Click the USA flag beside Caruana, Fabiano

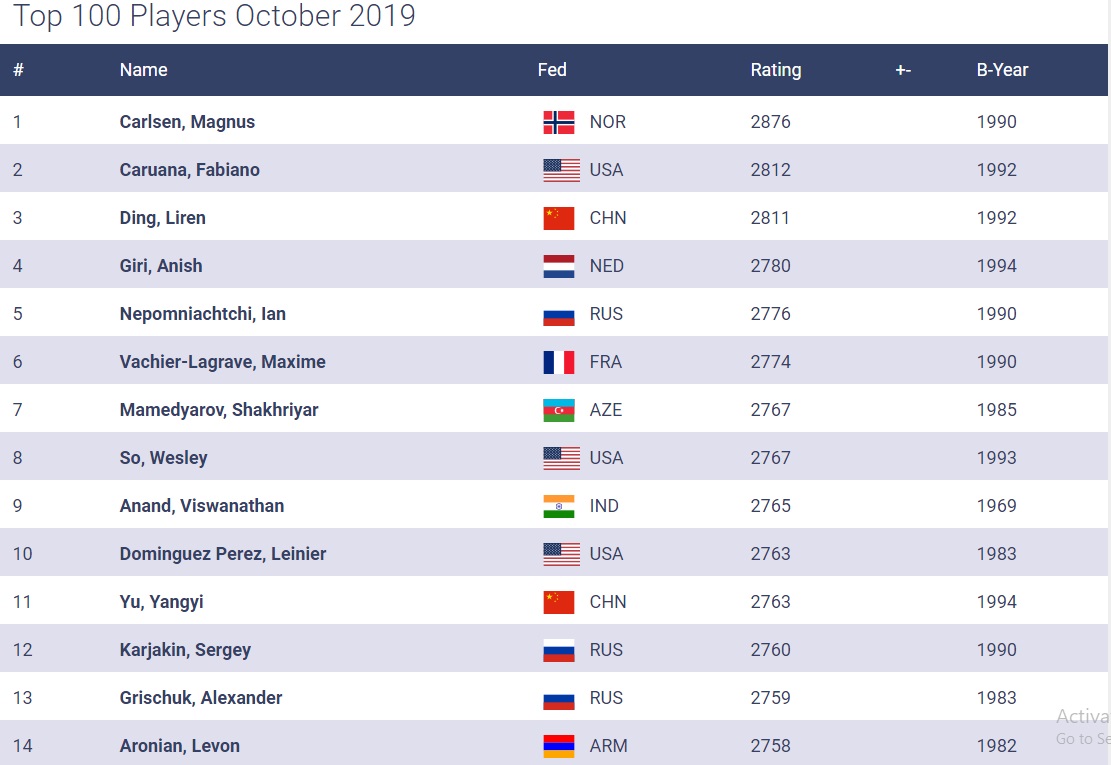[561, 170]
